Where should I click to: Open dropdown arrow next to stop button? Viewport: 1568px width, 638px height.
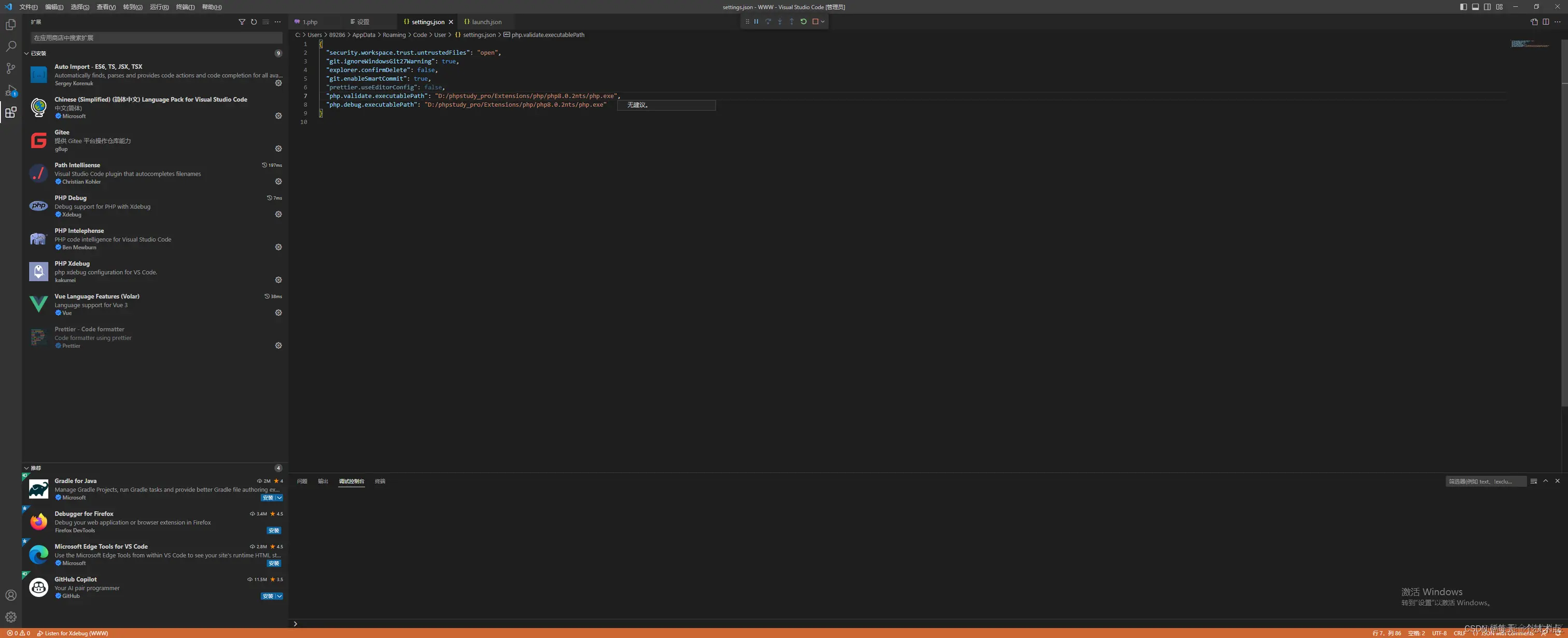[822, 21]
